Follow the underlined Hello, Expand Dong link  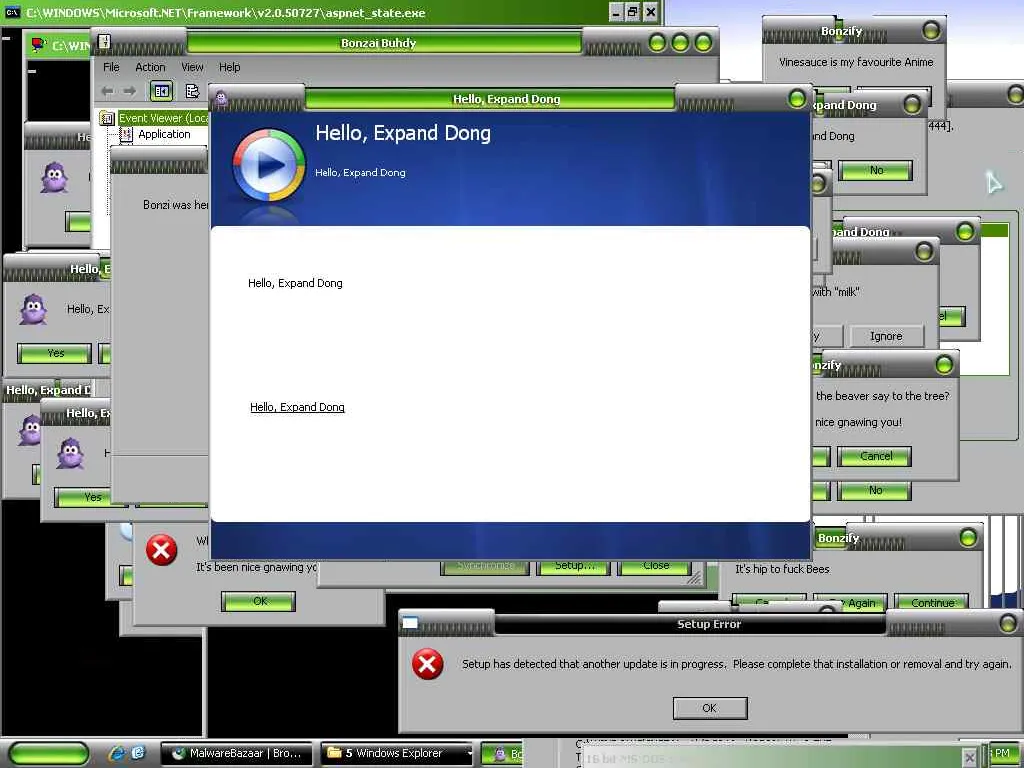297,407
